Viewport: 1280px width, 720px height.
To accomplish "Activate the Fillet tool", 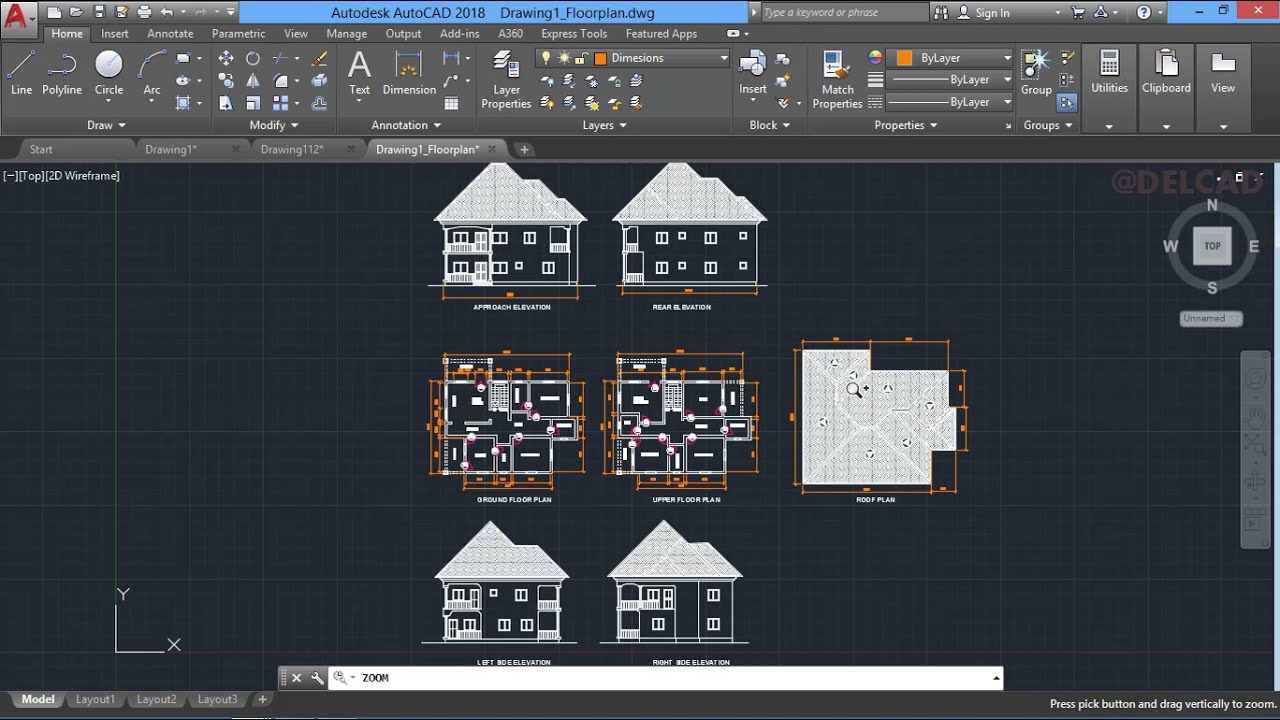I will click(x=281, y=81).
